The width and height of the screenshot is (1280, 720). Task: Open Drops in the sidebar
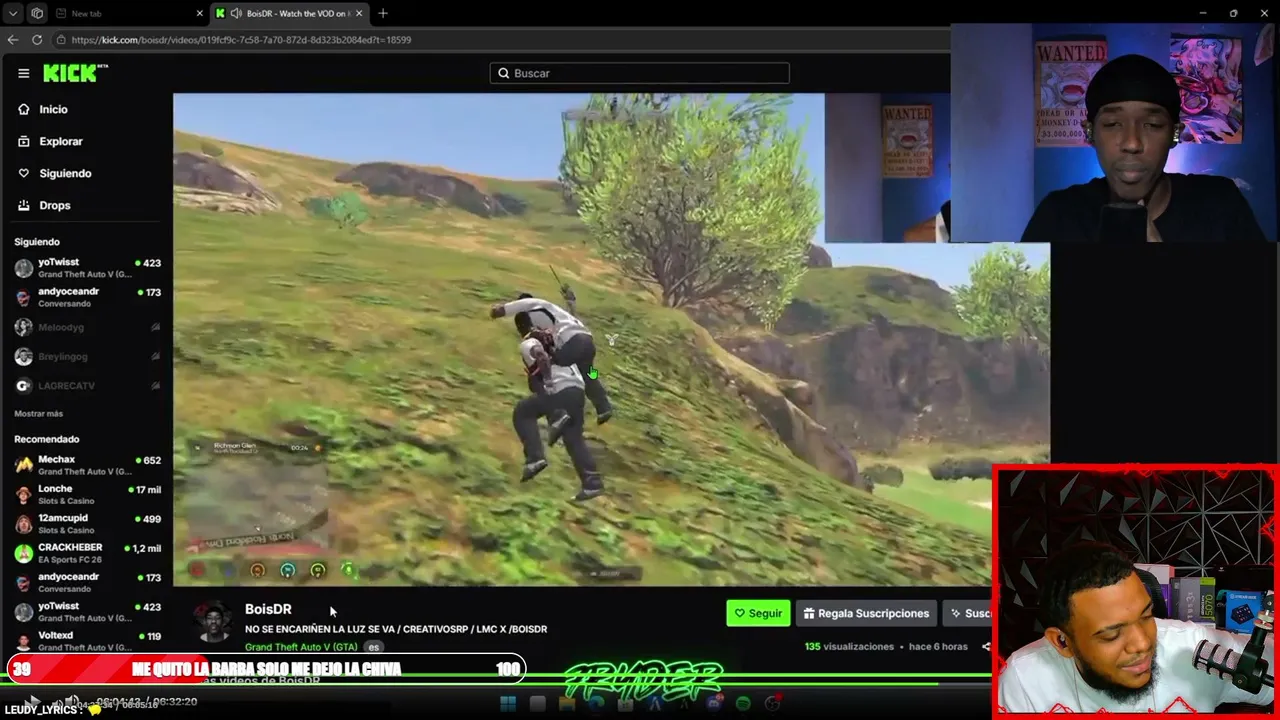click(55, 205)
